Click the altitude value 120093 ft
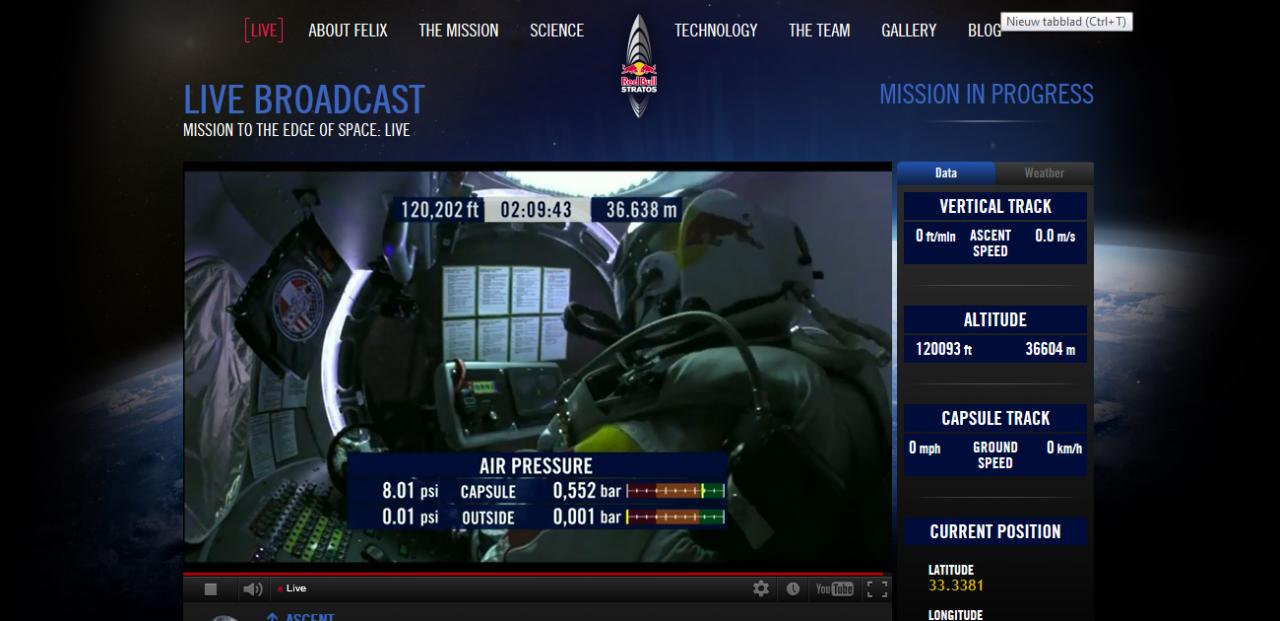Image resolution: width=1280 pixels, height=621 pixels. tap(944, 350)
